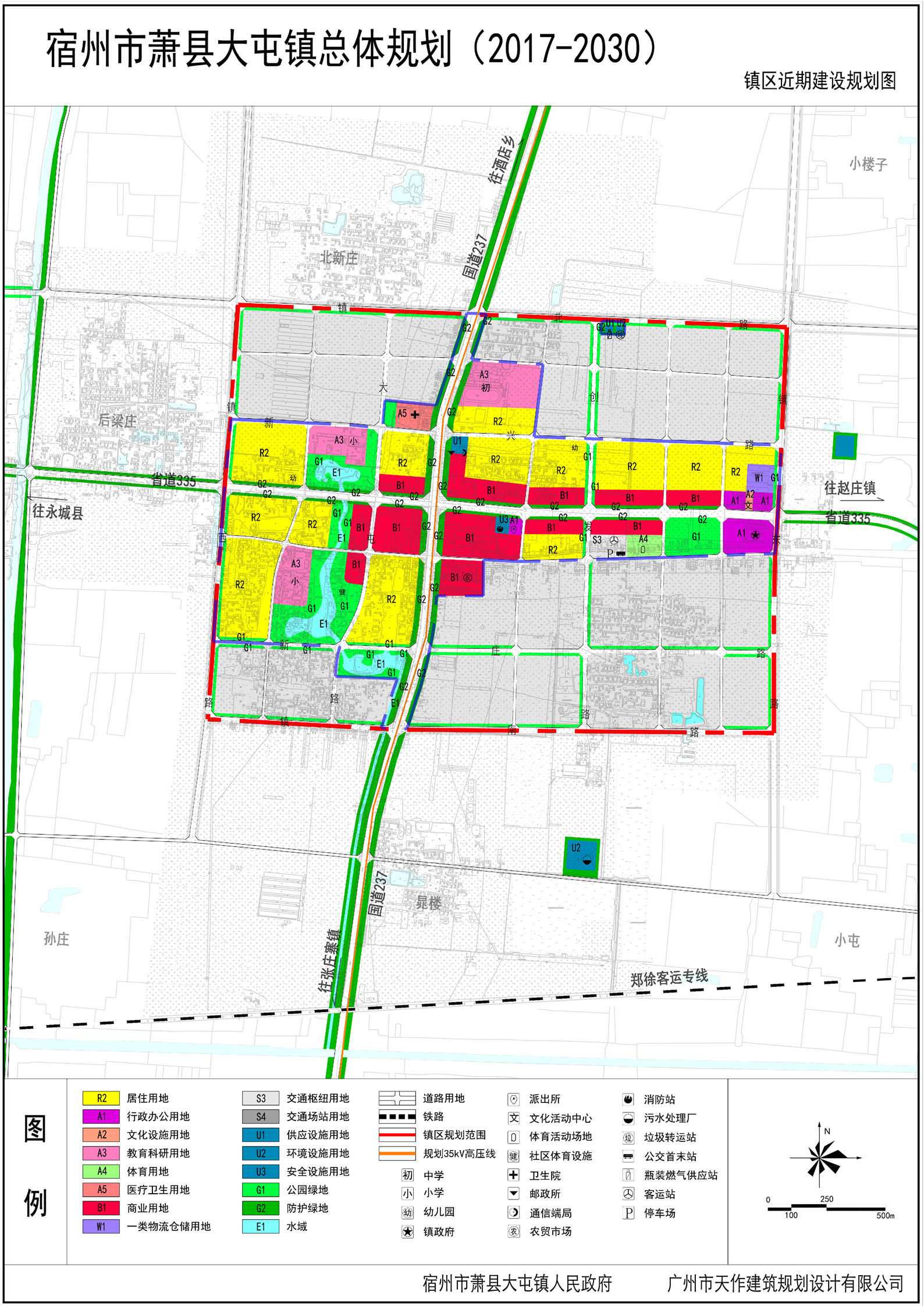Click the cultural activity center (文化活动中心) legend icon
Screen dimensions: 924x1306
[x=513, y=1118]
